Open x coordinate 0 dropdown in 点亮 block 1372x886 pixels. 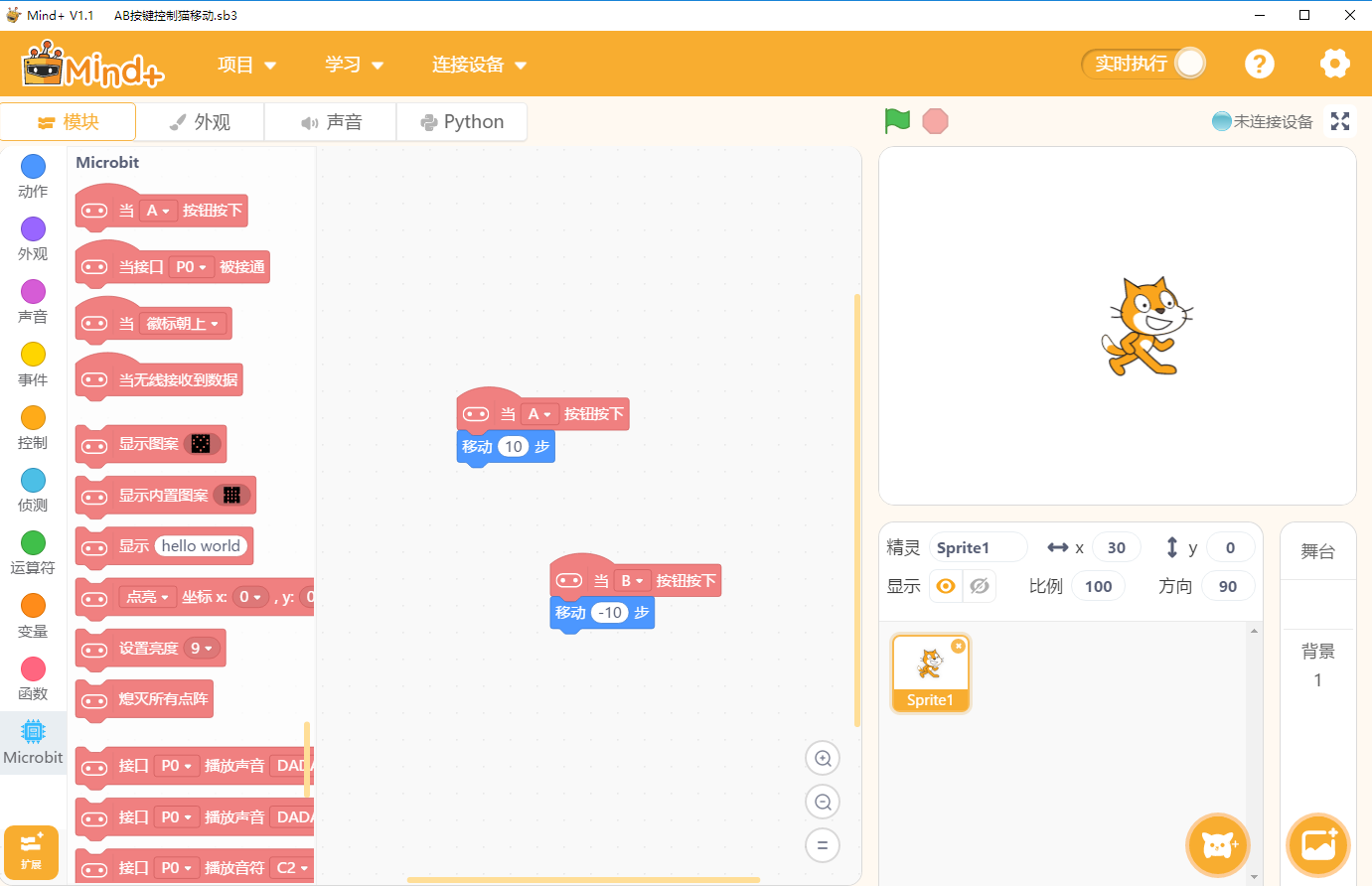[x=251, y=597]
